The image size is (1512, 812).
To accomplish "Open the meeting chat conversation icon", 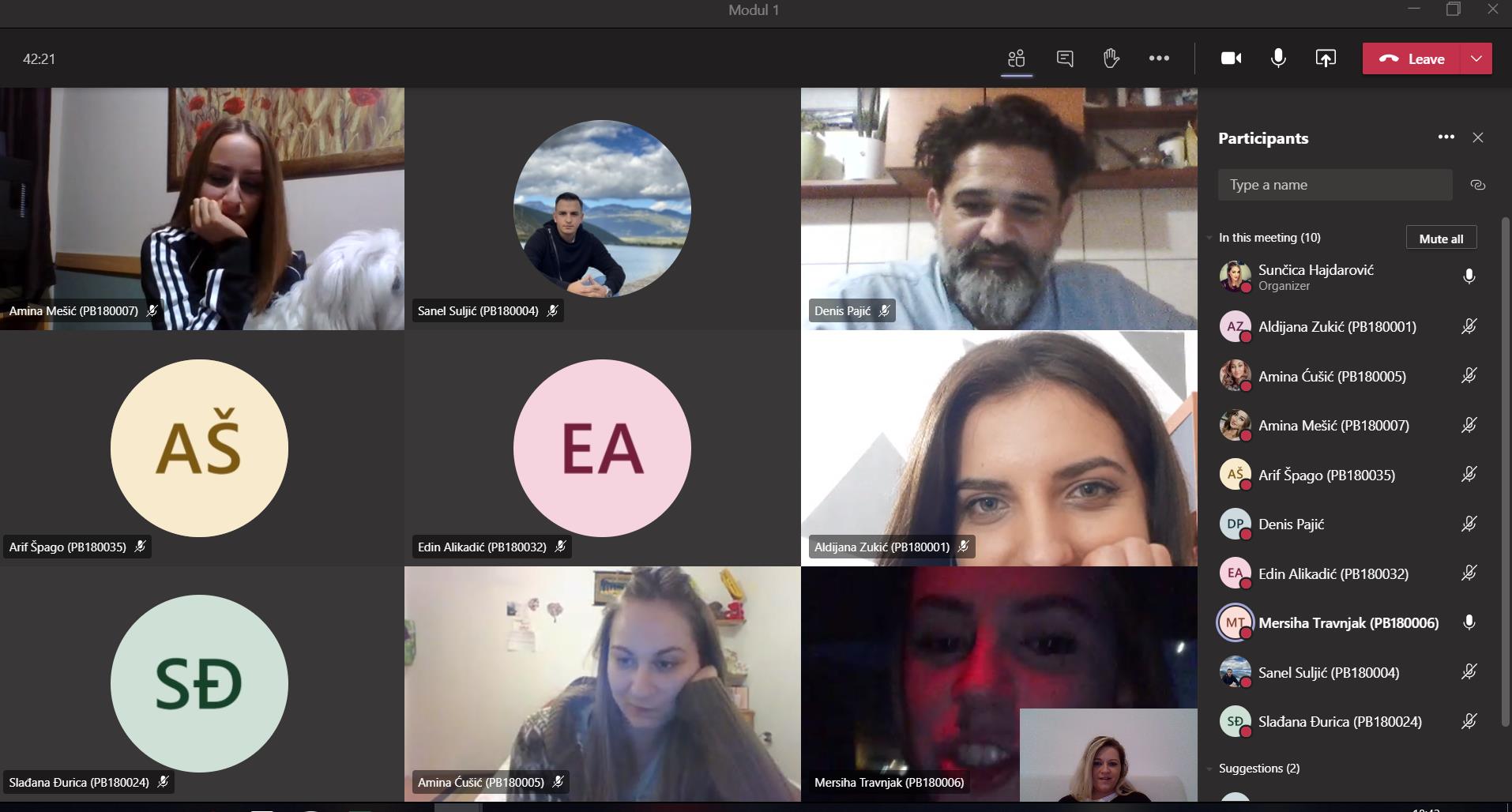I will (1064, 58).
